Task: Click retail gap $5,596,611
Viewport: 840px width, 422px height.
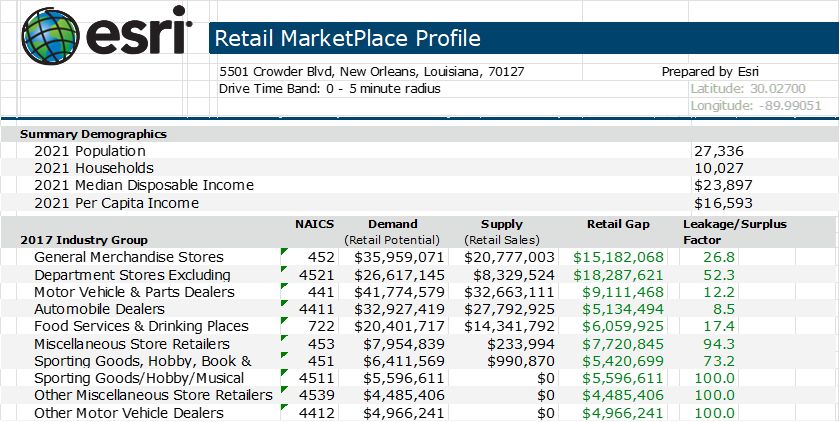Action: tap(623, 378)
